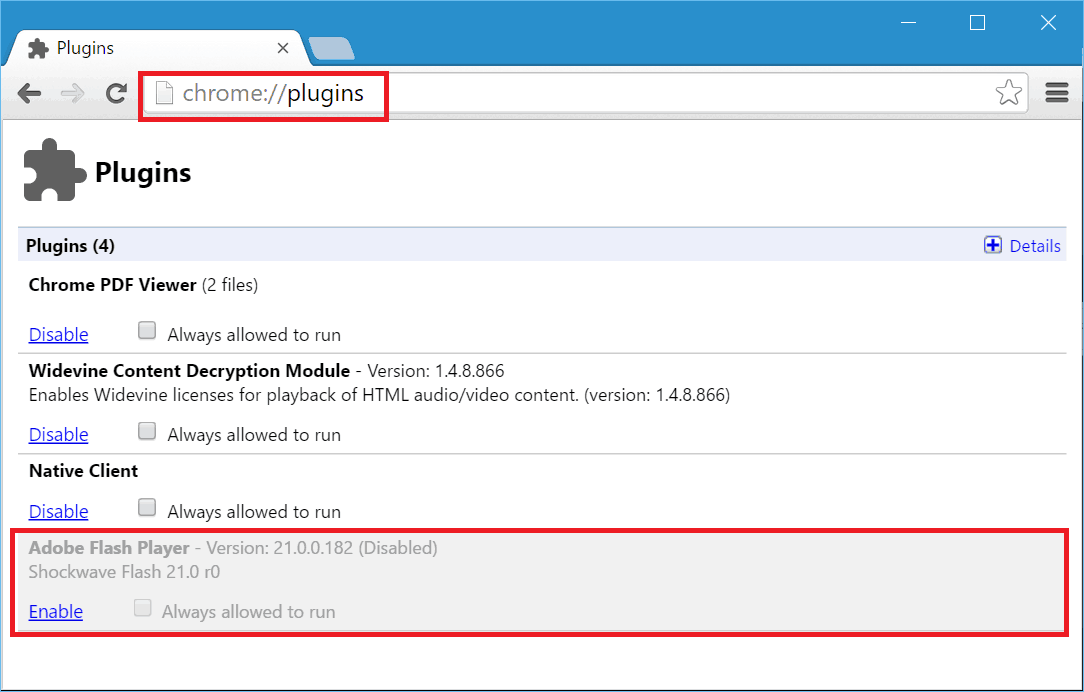The image size is (1084, 692).
Task: Go back using the back arrow
Action: (29, 93)
